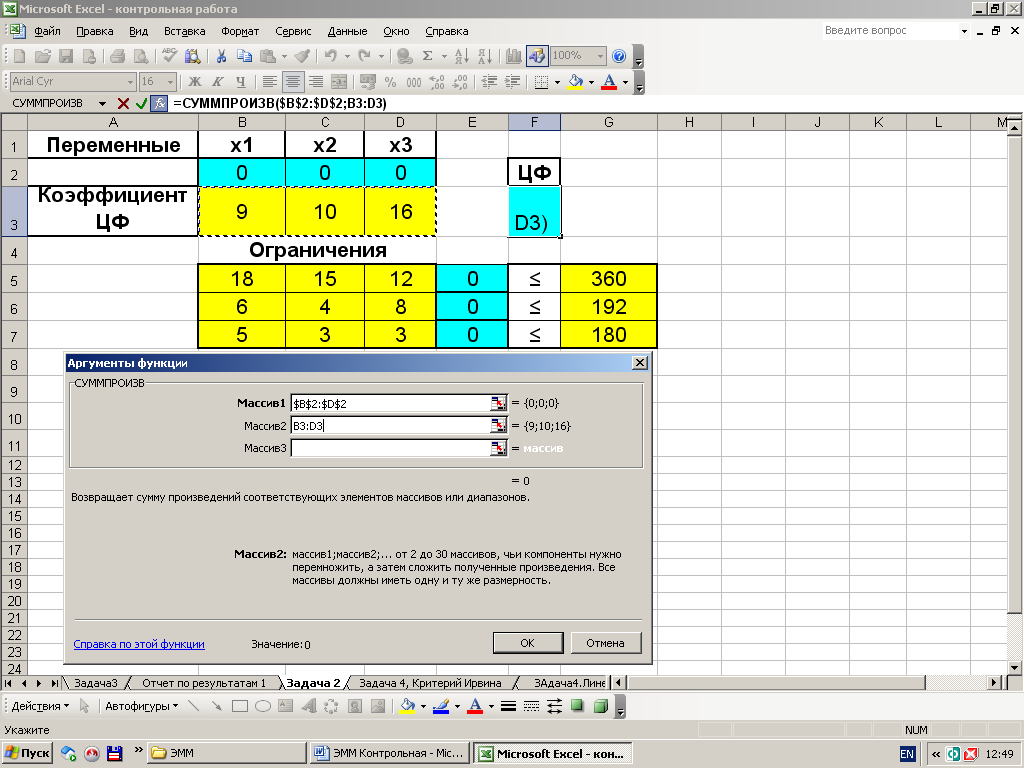Image resolution: width=1024 pixels, height=768 pixels.
Task: Select the Oval shape drawing tool
Action: pyautogui.click(x=263, y=706)
